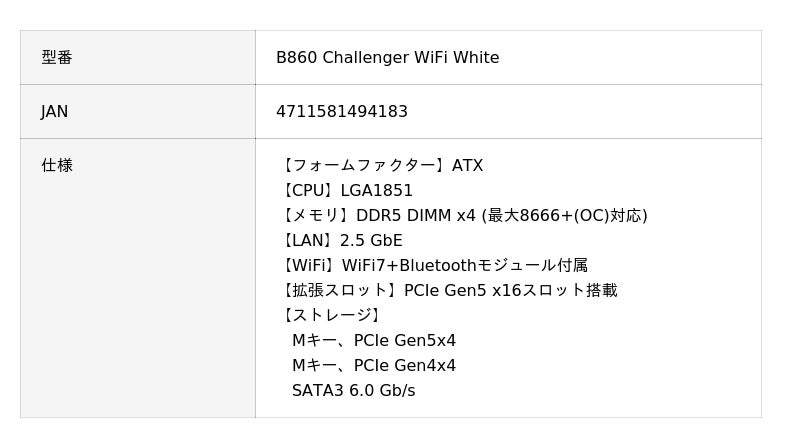
Task: Select the B860 Challenger WiFi White text
Action: click(x=387, y=58)
